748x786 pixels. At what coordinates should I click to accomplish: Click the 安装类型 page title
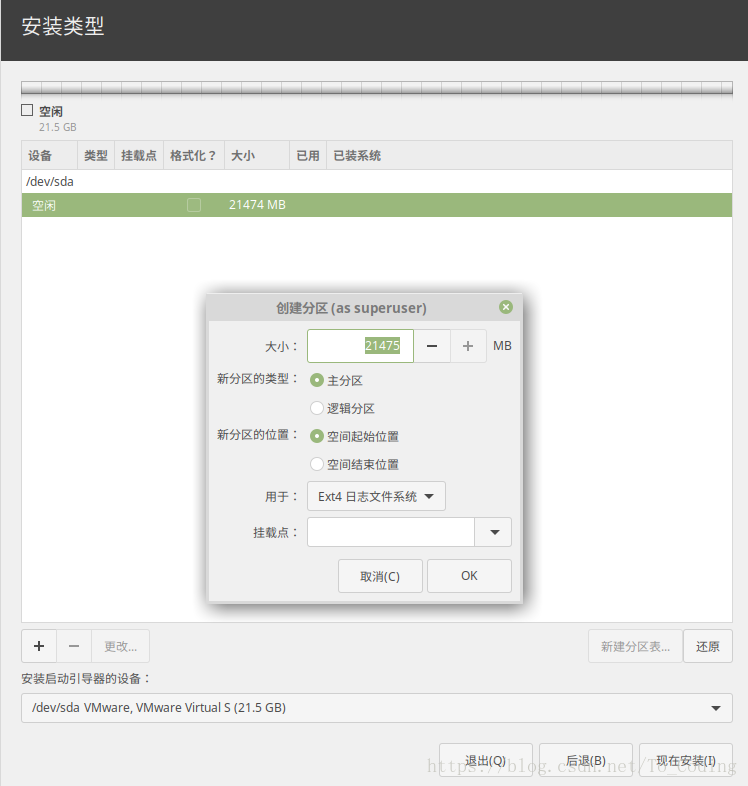[x=63, y=26]
